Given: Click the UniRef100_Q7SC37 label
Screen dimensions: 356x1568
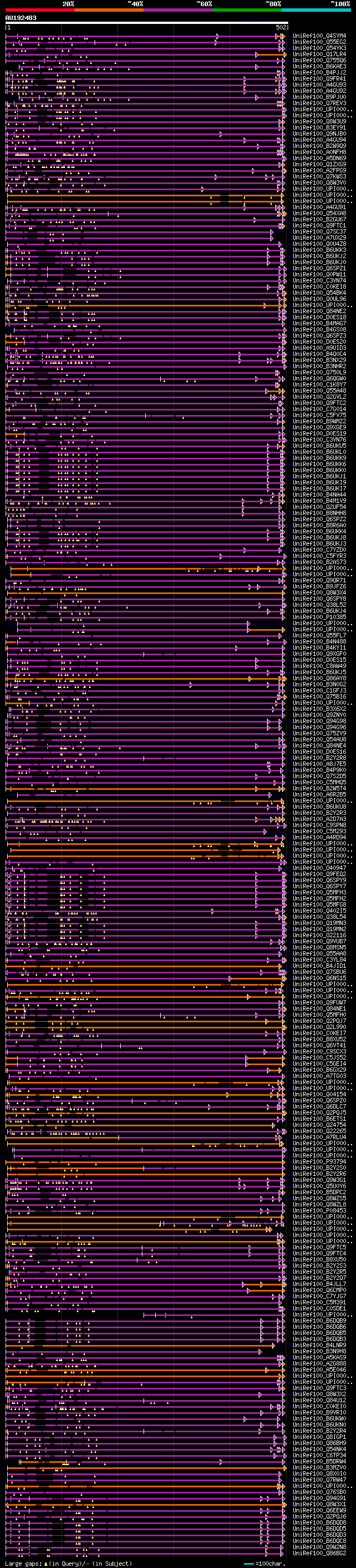Looking at the screenshot, I should point(319,231).
